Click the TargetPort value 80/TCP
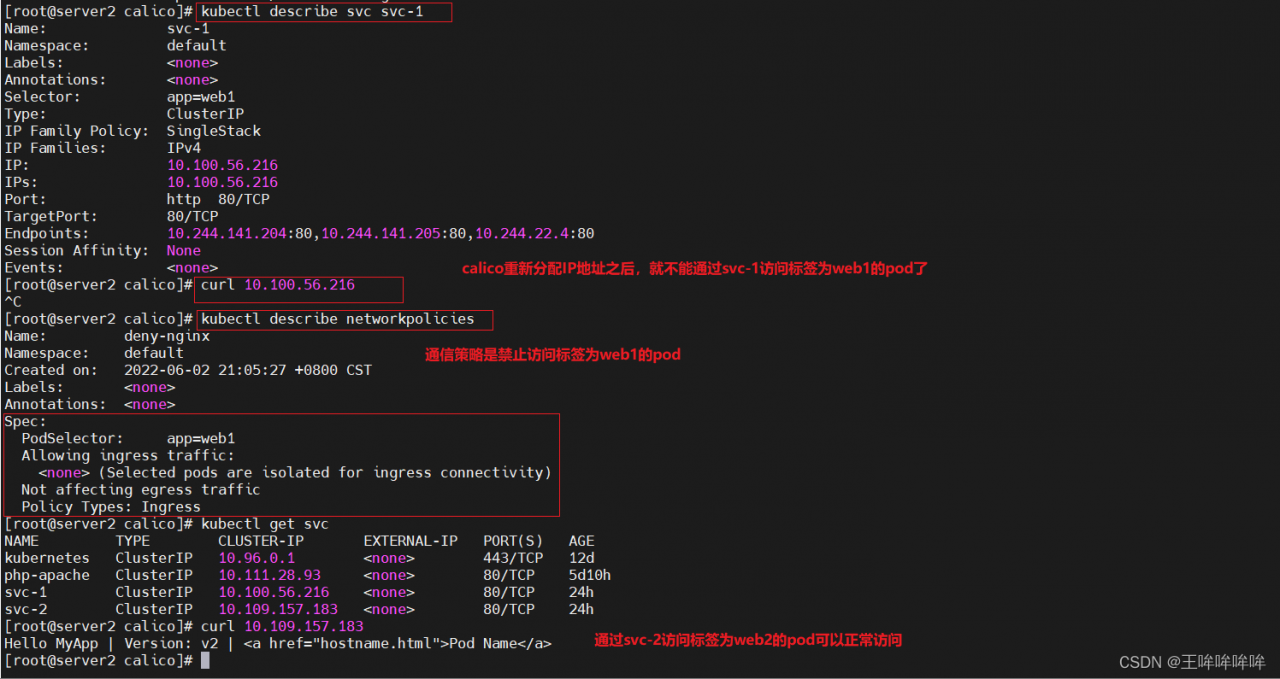 (x=192, y=216)
